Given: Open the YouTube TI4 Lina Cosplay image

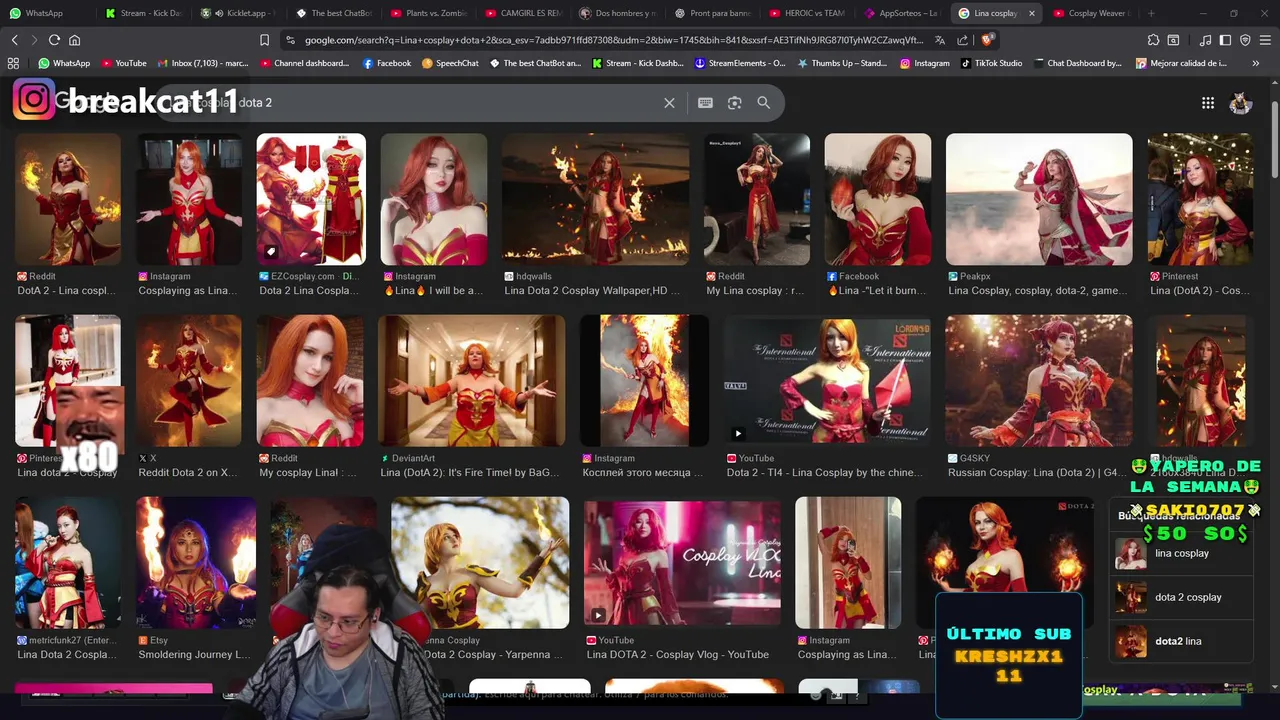Looking at the screenshot, I should tap(827, 380).
